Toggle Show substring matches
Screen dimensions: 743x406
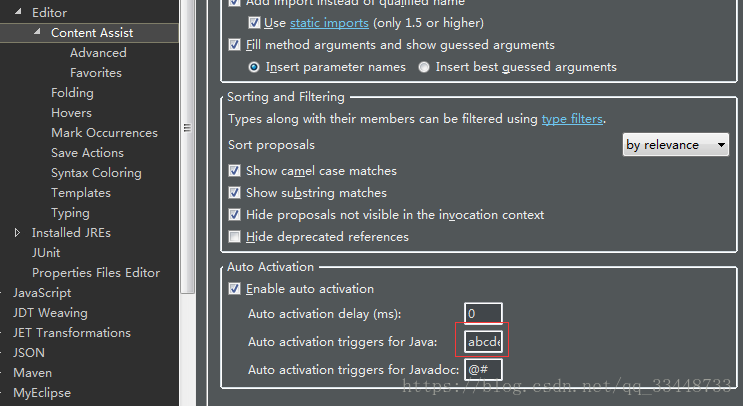coord(235,193)
